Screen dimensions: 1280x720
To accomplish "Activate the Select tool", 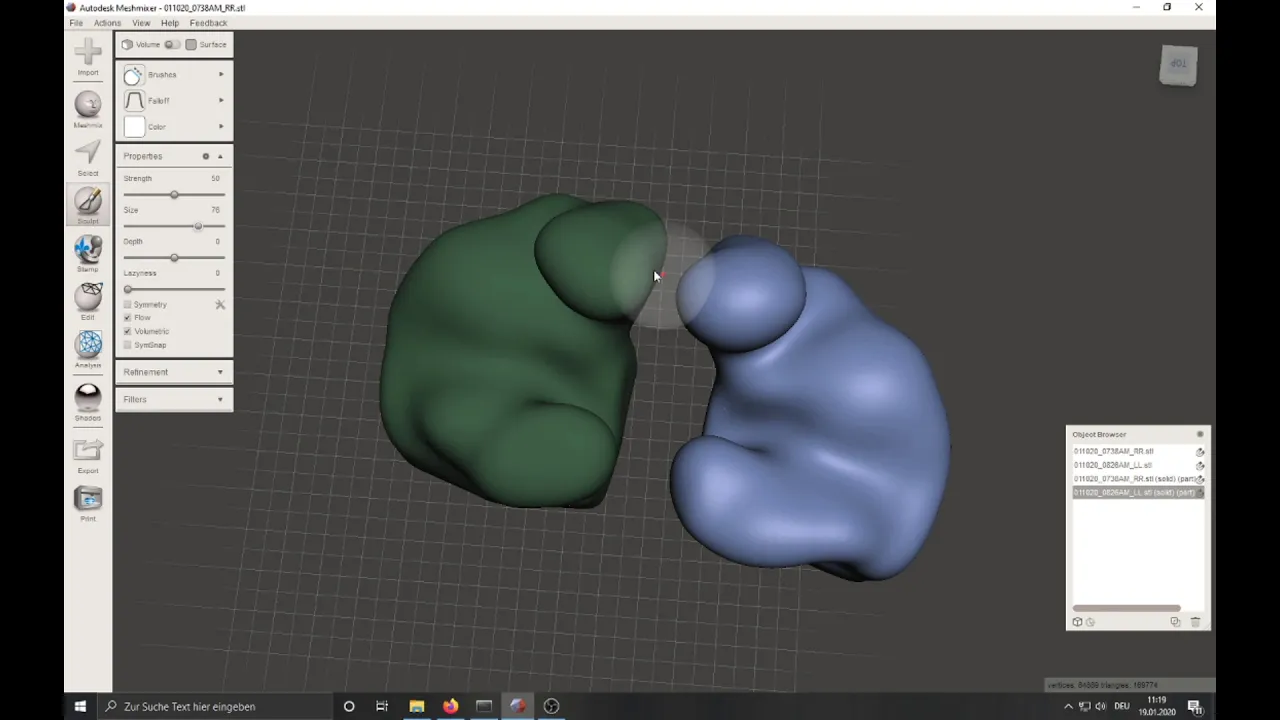I will (88, 157).
